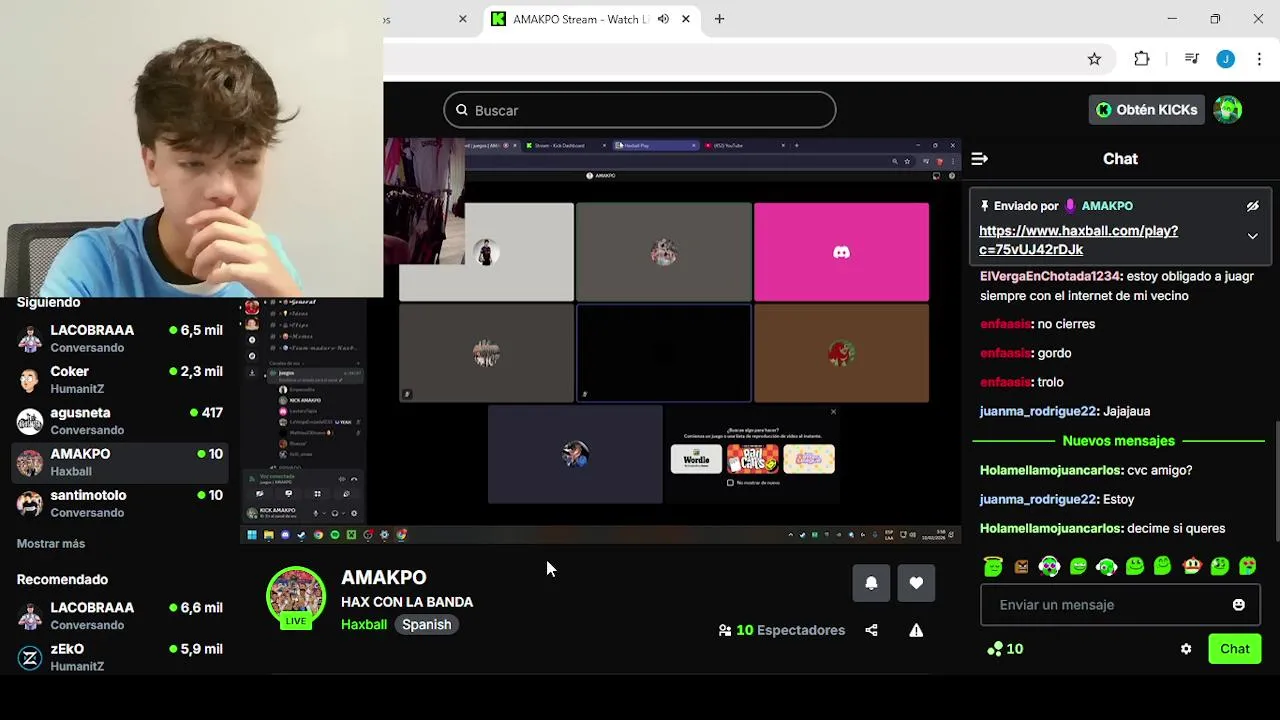1280x720 pixels.
Task: Click the Obtén KICKs button
Action: tap(1146, 110)
